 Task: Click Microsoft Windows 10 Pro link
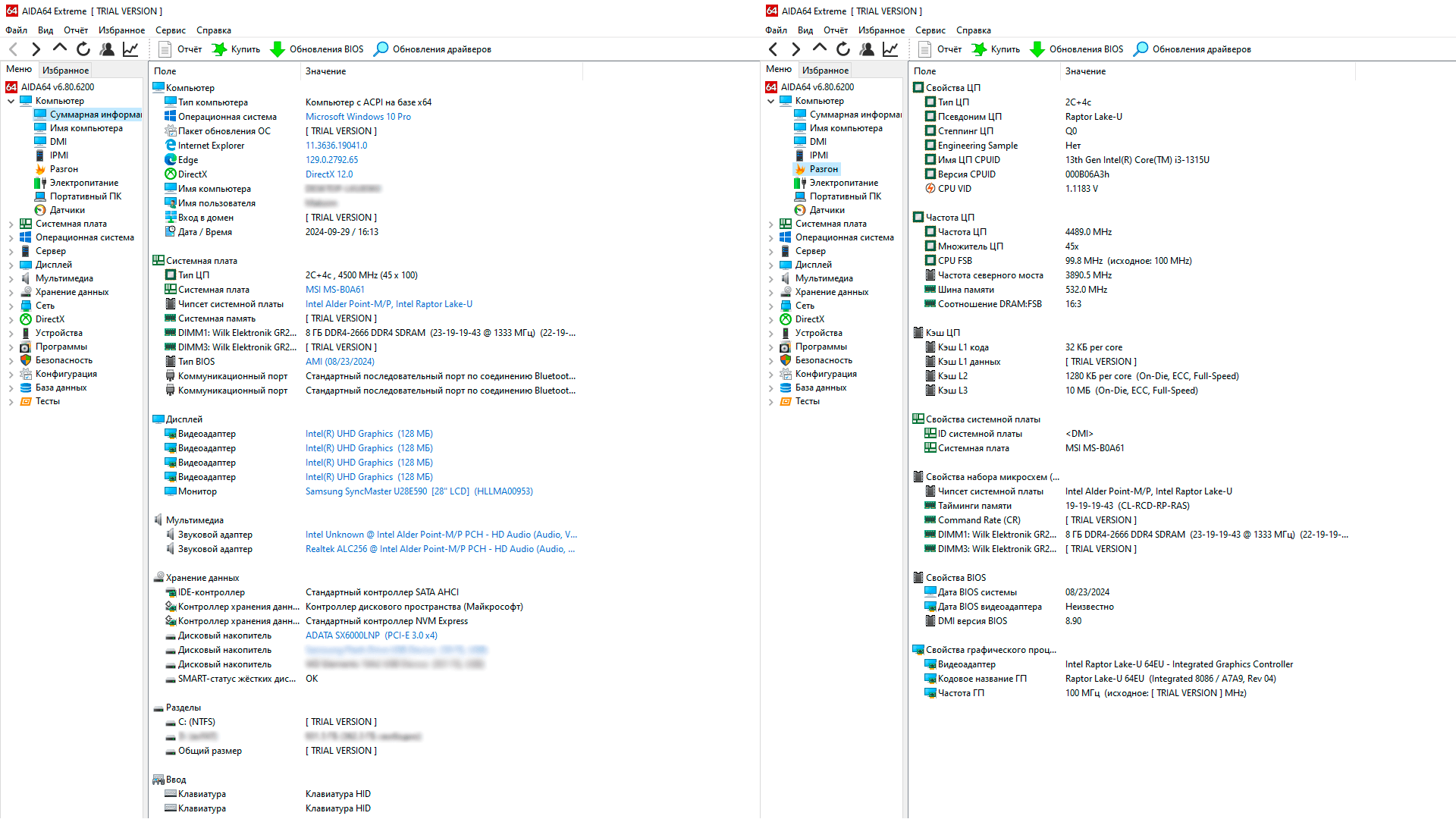point(358,116)
